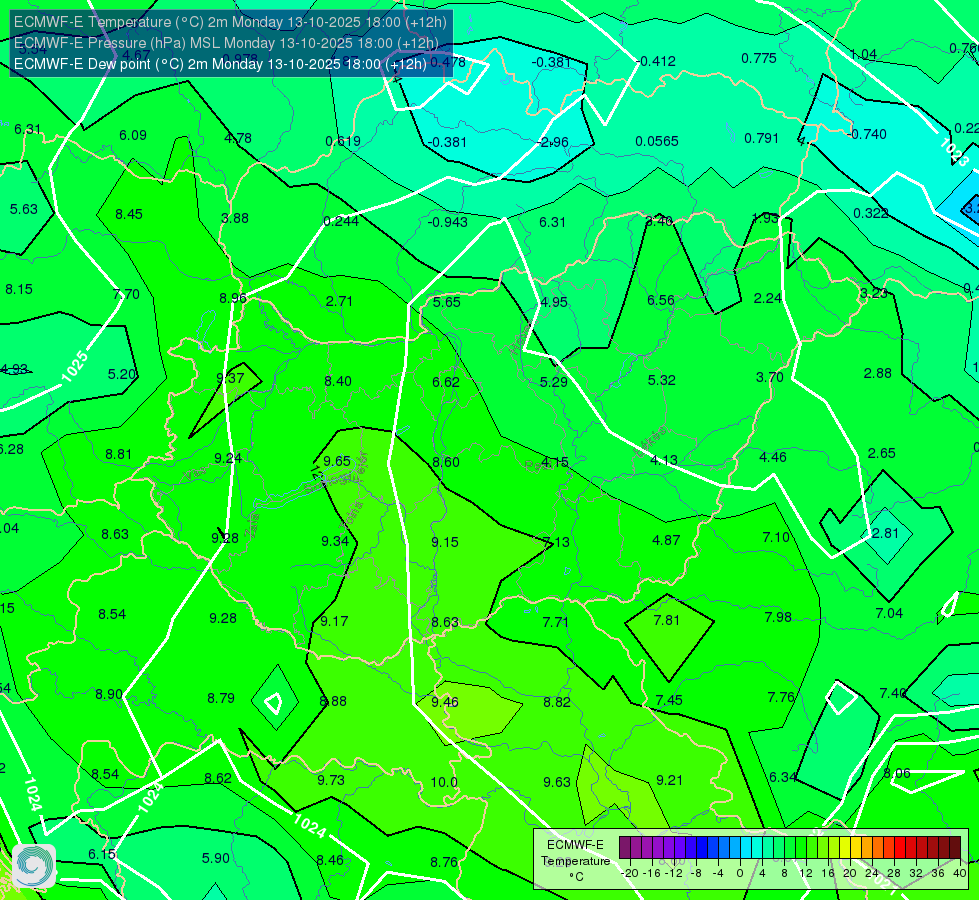Click the 8.96 dew point value
This screenshot has height=900, width=979.
tap(233, 298)
